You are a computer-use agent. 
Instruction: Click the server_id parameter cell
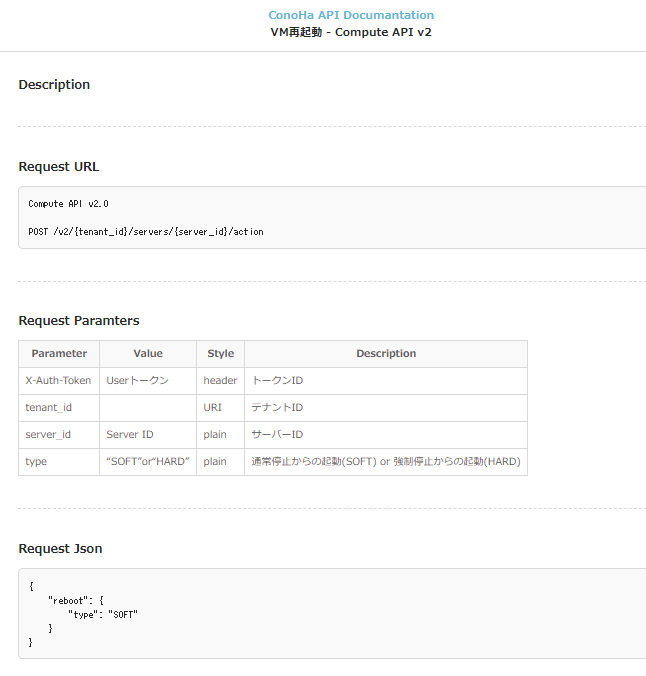pos(48,435)
